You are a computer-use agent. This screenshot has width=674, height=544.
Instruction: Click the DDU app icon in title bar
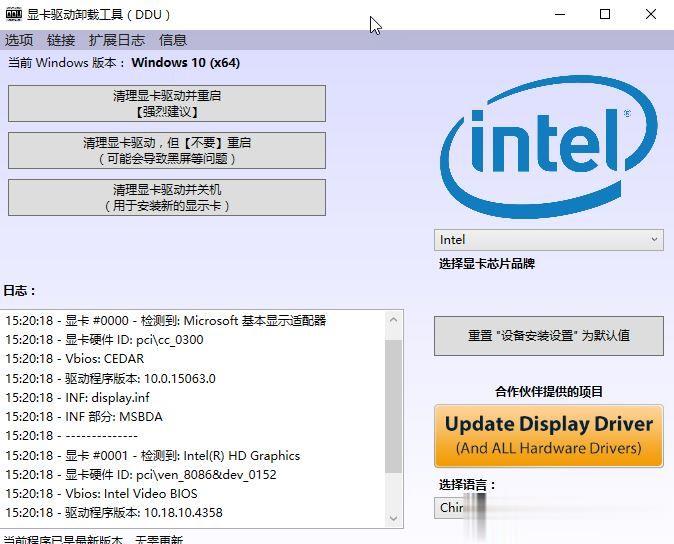(14, 15)
